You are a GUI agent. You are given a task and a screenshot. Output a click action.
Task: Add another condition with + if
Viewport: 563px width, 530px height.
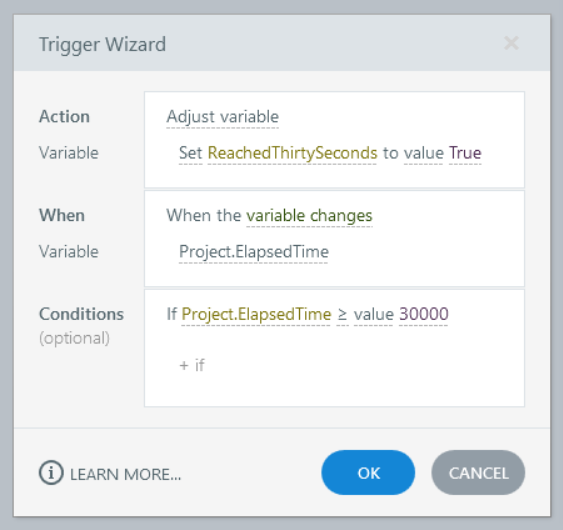(192, 365)
